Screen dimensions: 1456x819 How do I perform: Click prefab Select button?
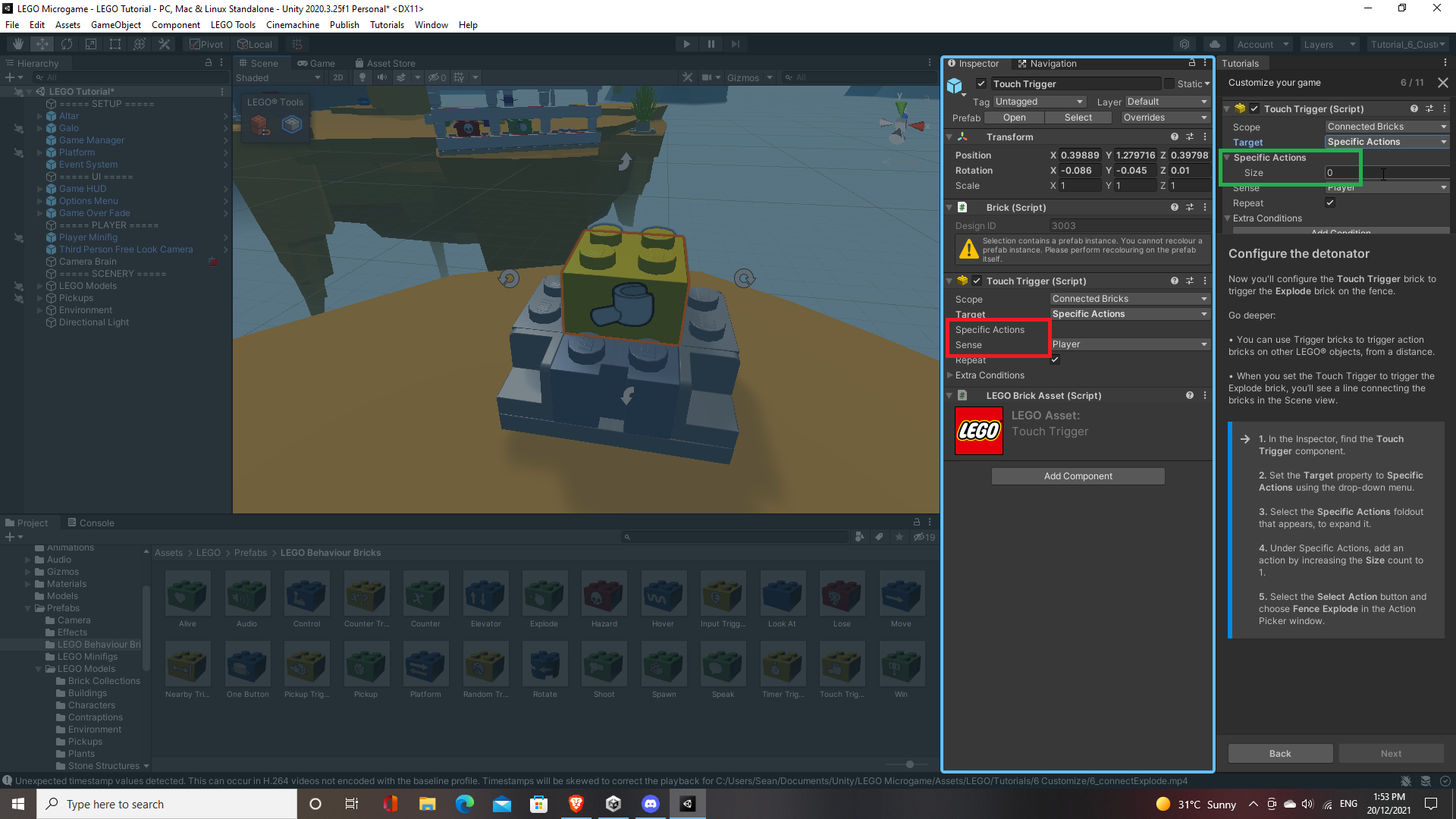1078,118
